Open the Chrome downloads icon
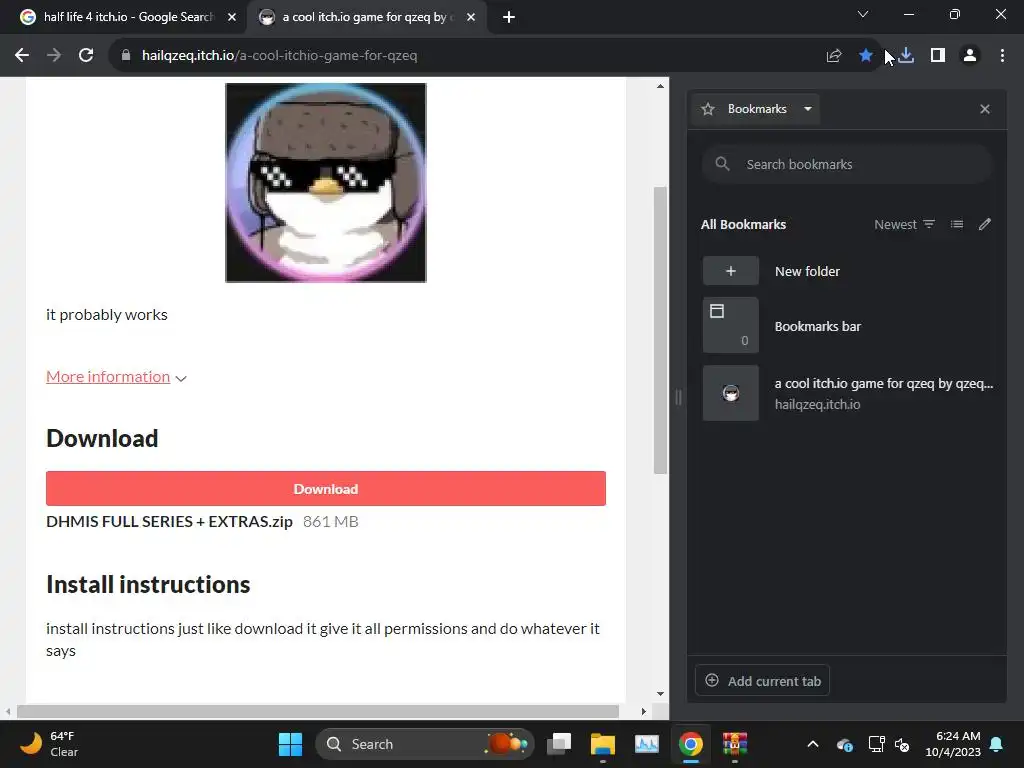Viewport: 1024px width, 768px height. pyautogui.click(x=906, y=56)
